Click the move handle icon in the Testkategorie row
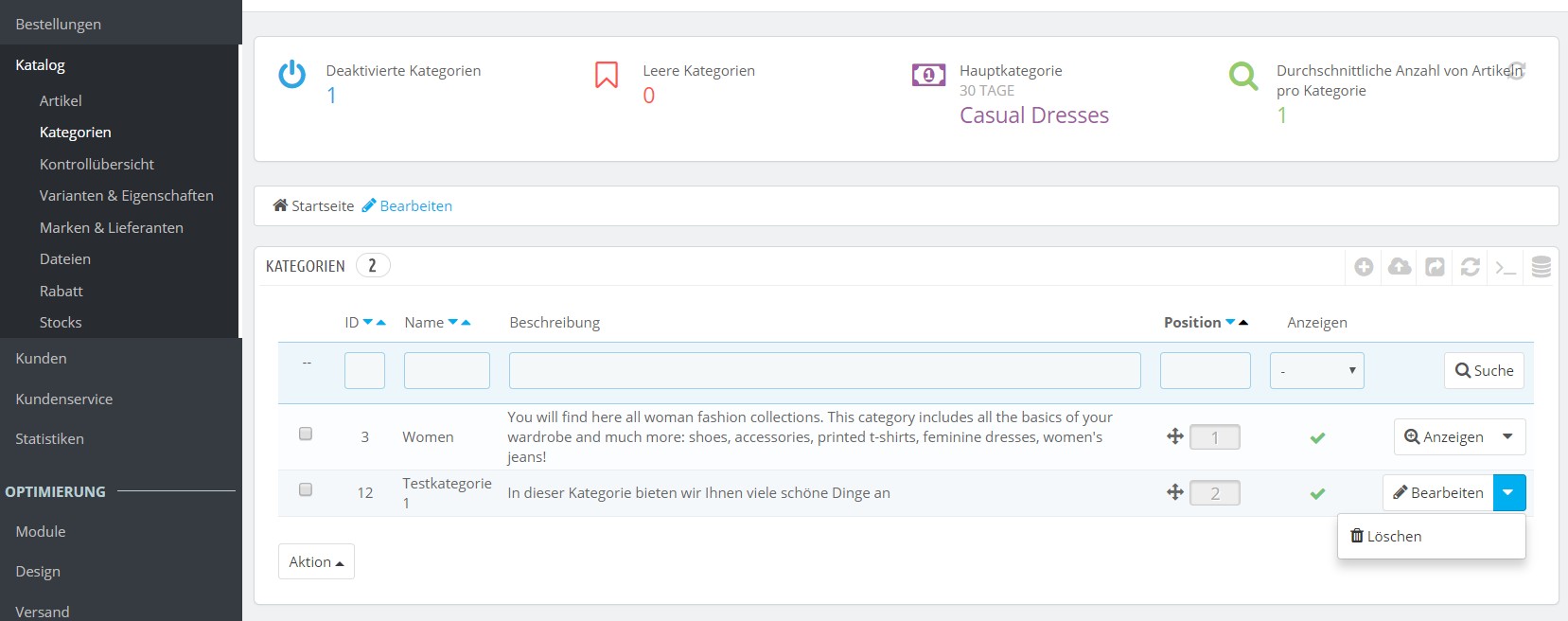 pyautogui.click(x=1175, y=492)
